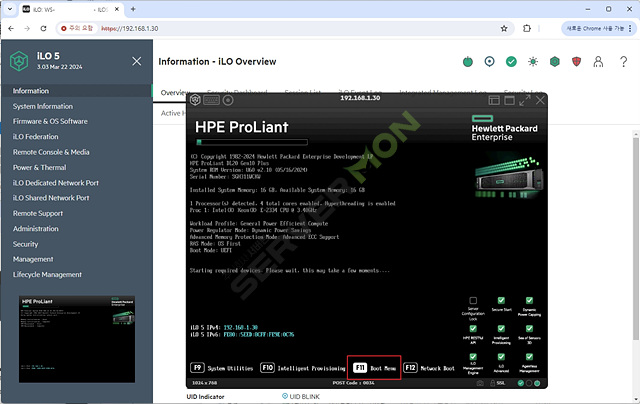Image resolution: width=640 pixels, height=404 pixels.
Task: Toggle the Agentless Management checkbox
Action: click(529, 357)
